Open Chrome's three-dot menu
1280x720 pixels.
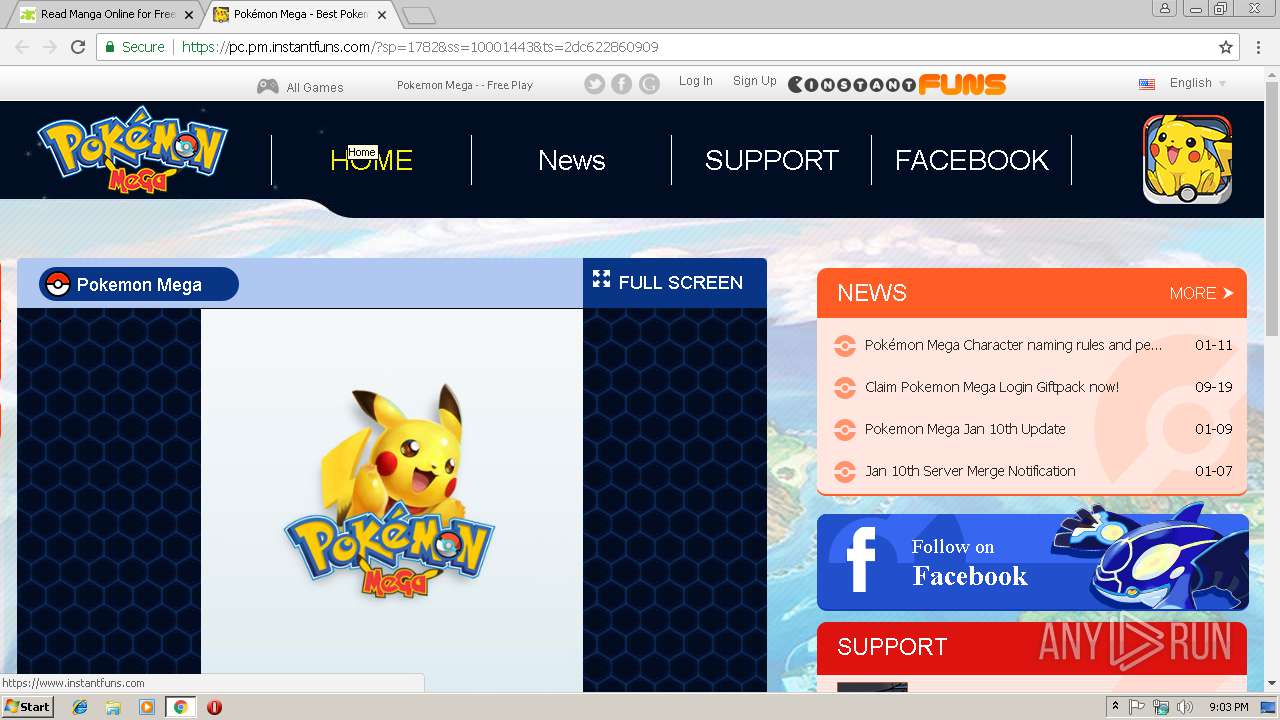coord(1258,47)
